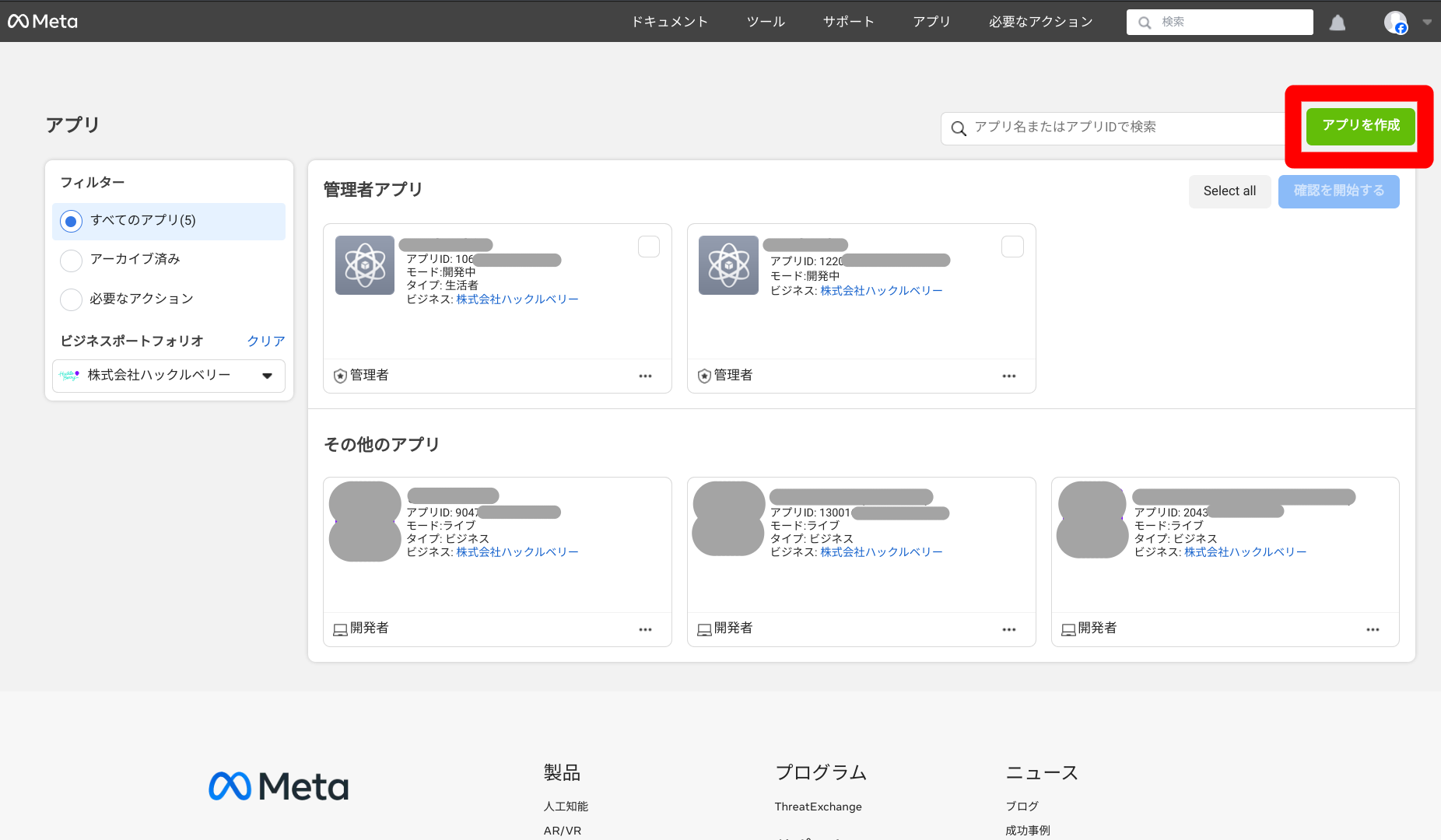Screen dimensions: 1441x840
Task: Open three-dot menu for app ID 13001
Action: coord(1009,629)
